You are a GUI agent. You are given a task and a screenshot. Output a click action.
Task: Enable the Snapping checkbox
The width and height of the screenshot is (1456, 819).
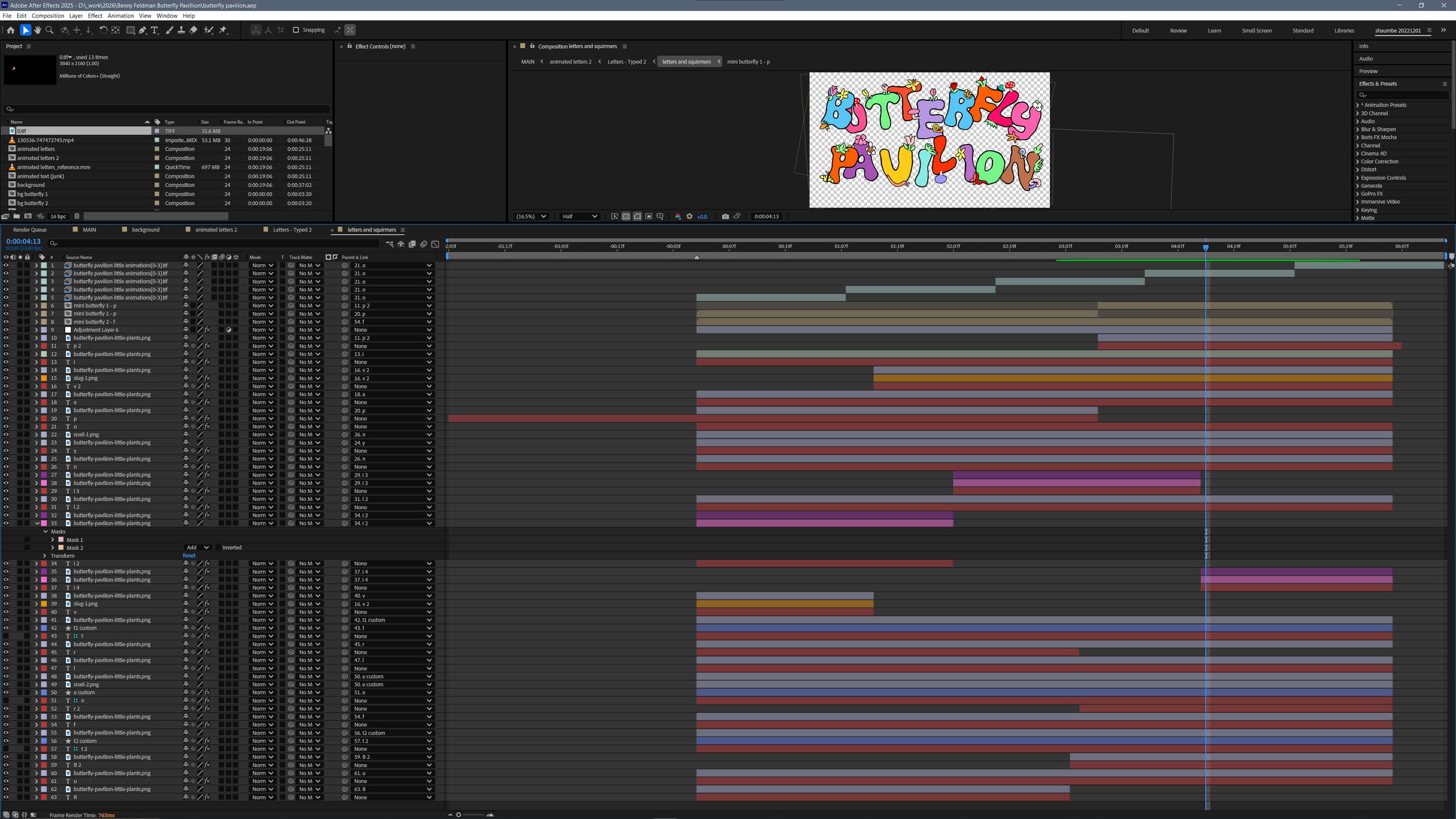pos(296,30)
